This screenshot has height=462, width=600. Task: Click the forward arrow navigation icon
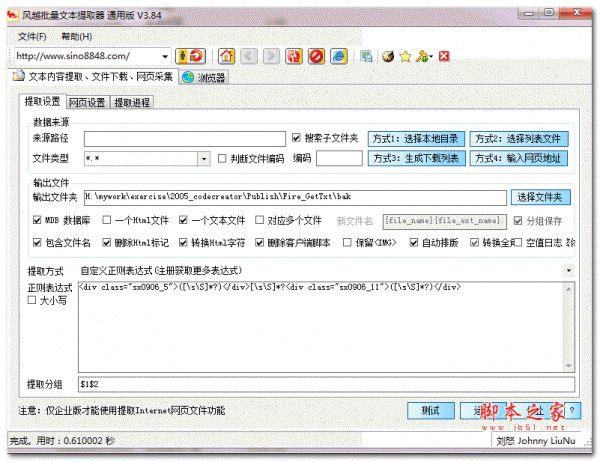pyautogui.click(x=271, y=56)
